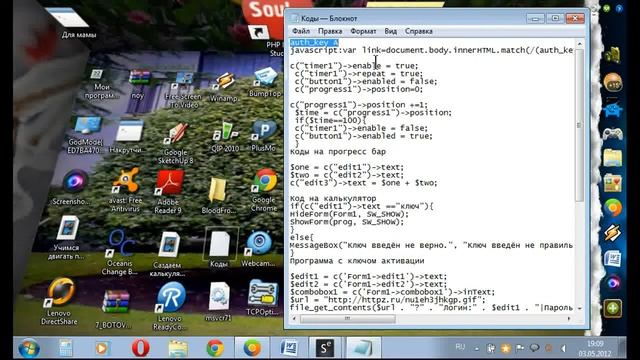Select the Webcam... desktop icon
The width and height of the screenshot is (640, 360).
pyautogui.click(x=258, y=249)
